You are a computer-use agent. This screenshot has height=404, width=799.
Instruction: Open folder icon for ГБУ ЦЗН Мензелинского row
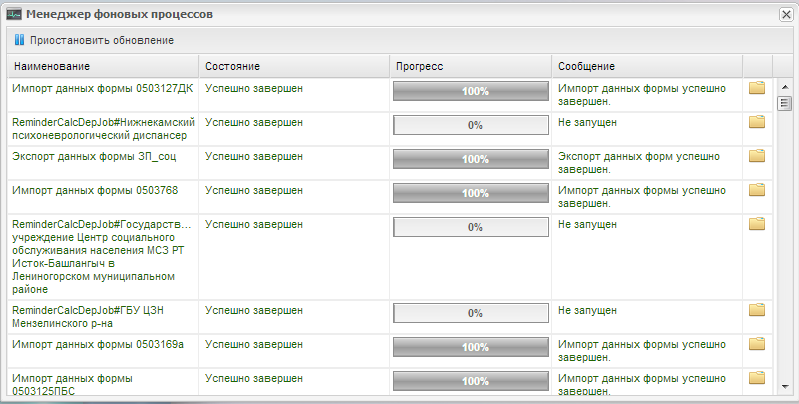pyautogui.click(x=757, y=310)
